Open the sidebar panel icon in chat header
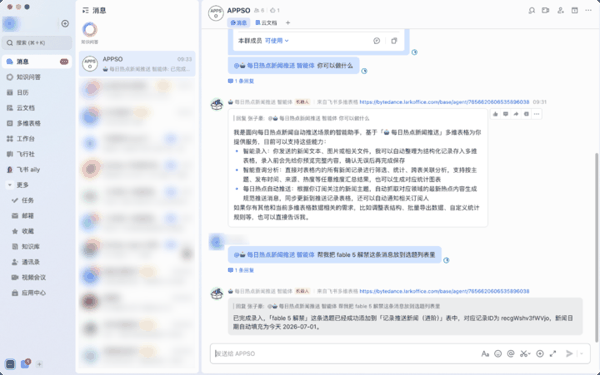 (574, 10)
